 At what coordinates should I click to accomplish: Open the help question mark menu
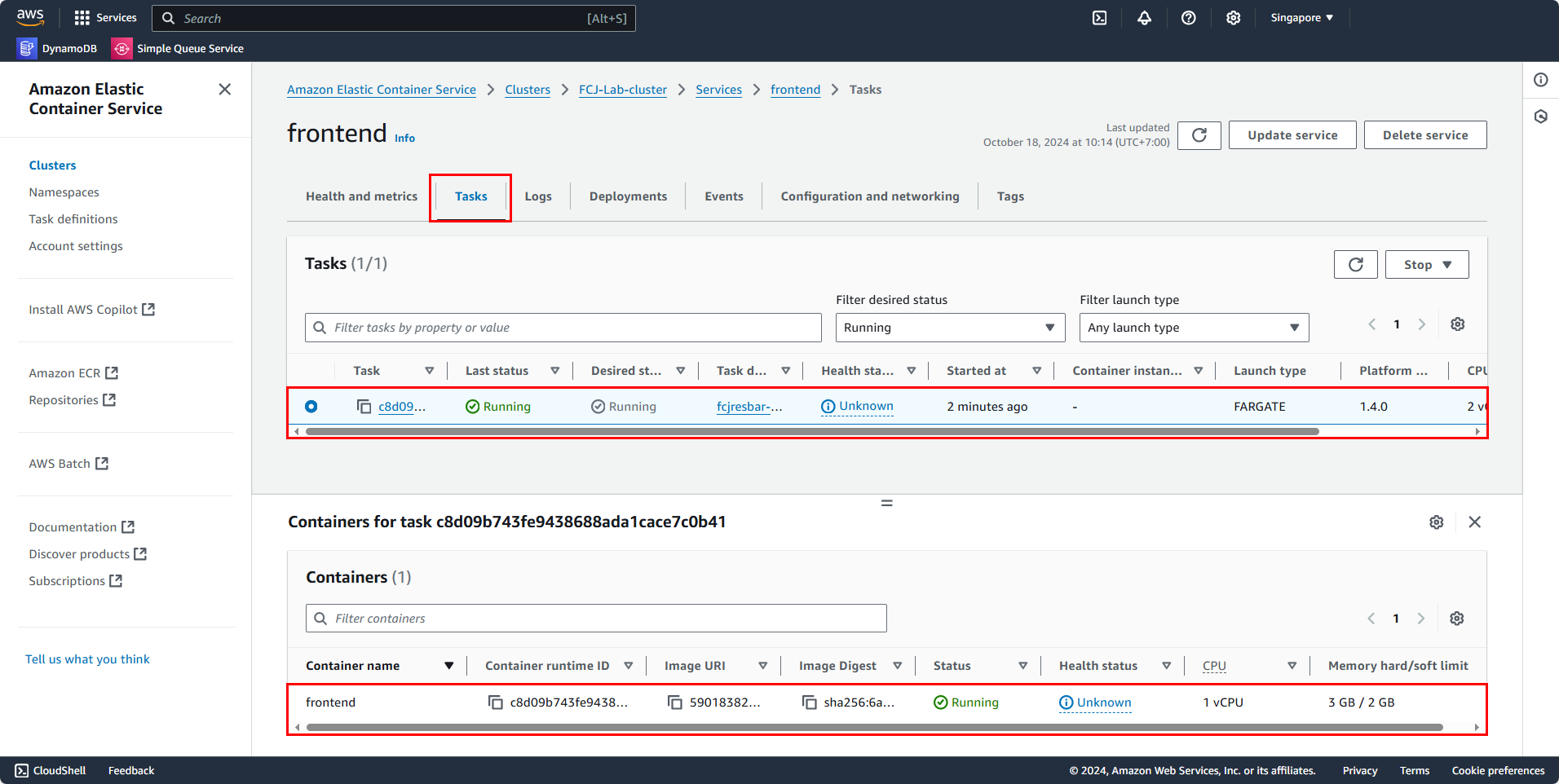pyautogui.click(x=1189, y=18)
